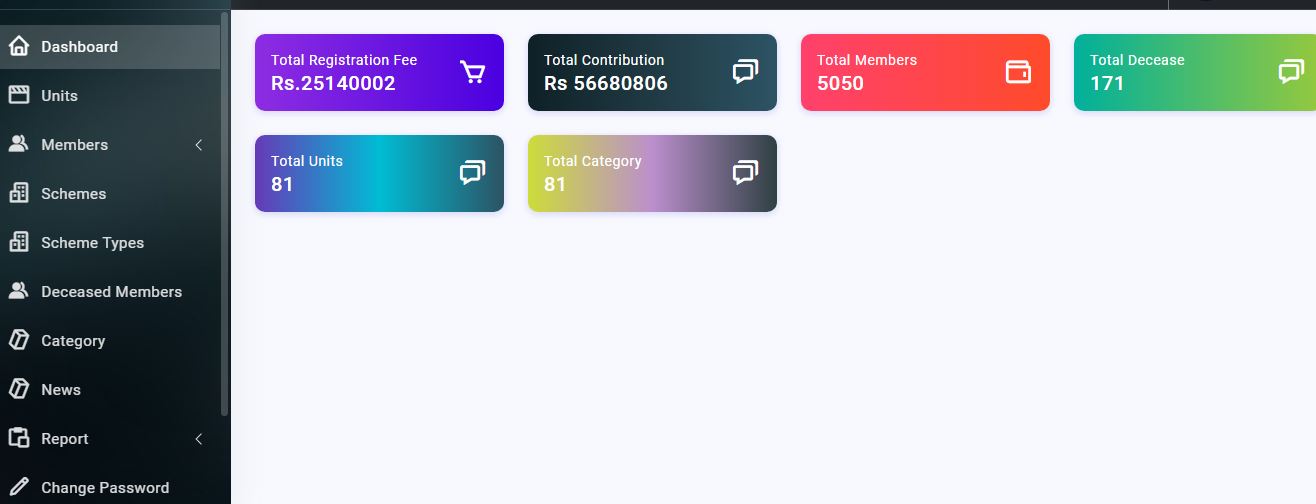Click the Change Password pencil icon

point(18,487)
